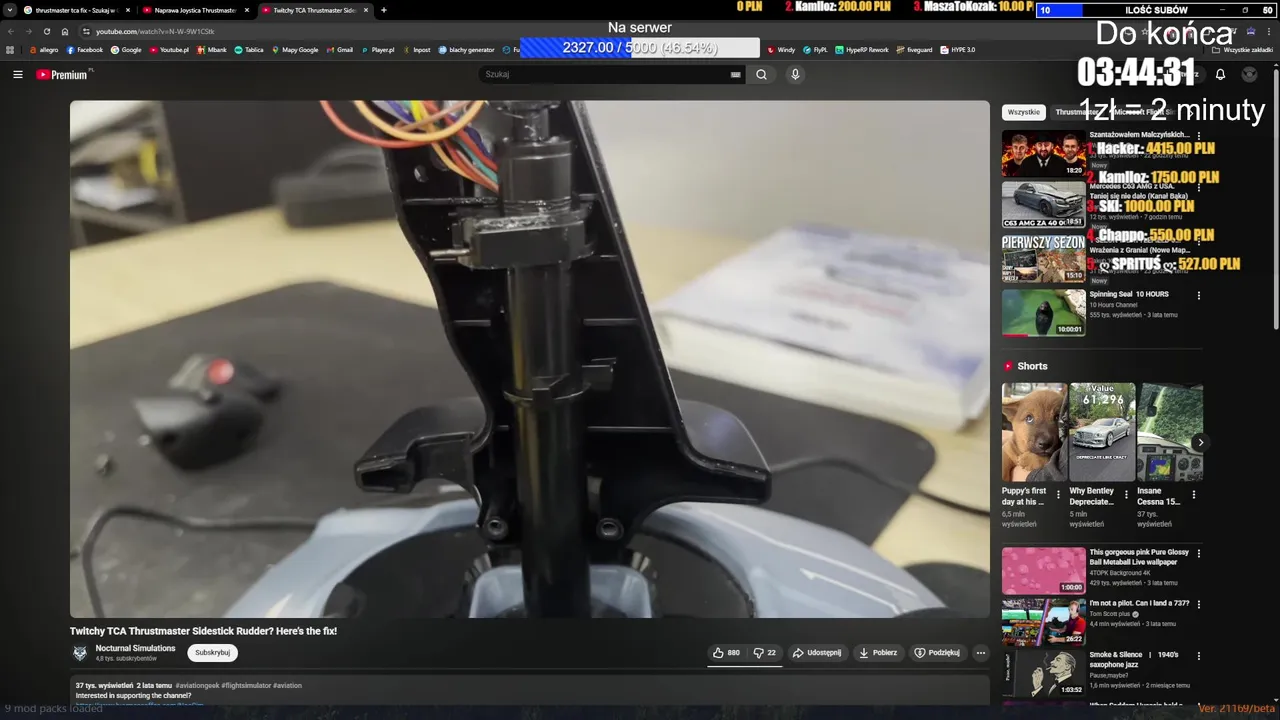Open Why Bentley Depreciate Short
The image size is (1280, 720).
pyautogui.click(x=1102, y=432)
